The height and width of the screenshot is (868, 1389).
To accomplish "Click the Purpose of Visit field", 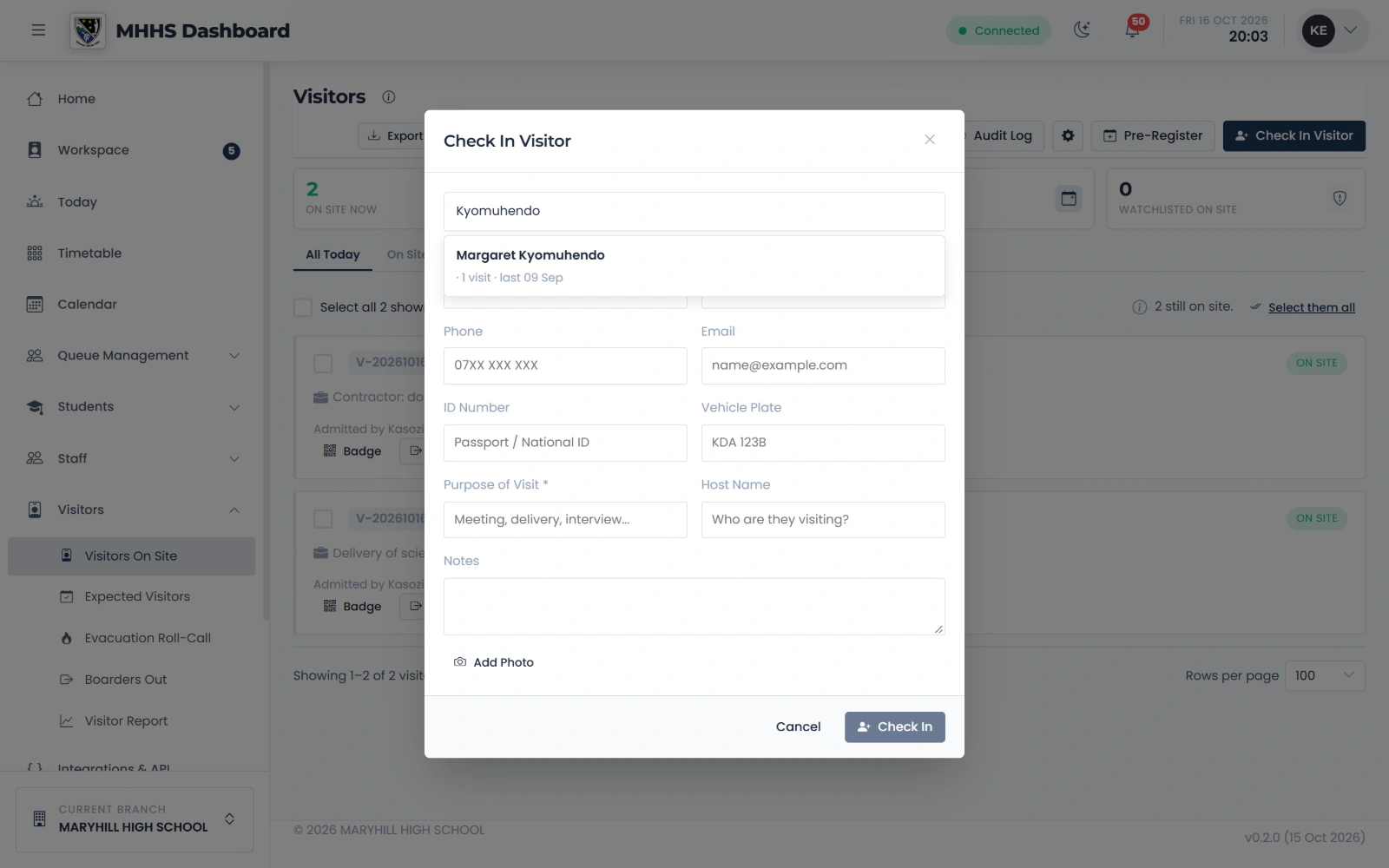I will (x=565, y=520).
